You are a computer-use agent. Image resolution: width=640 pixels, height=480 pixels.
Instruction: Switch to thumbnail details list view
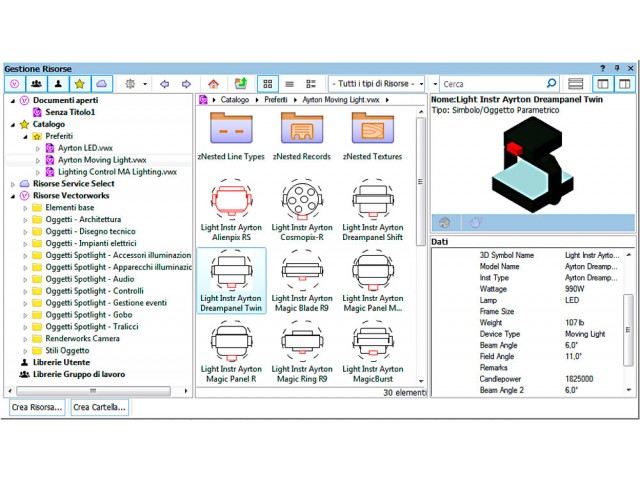tap(311, 84)
